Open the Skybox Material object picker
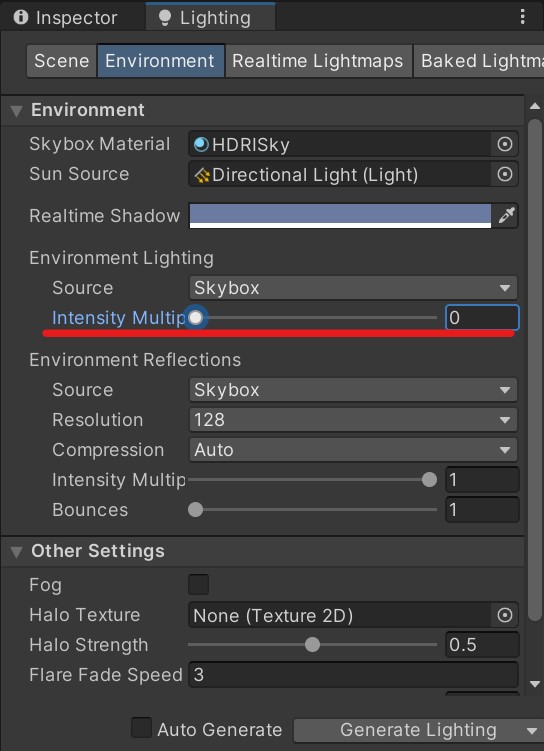This screenshot has height=751, width=544. pyautogui.click(x=505, y=144)
